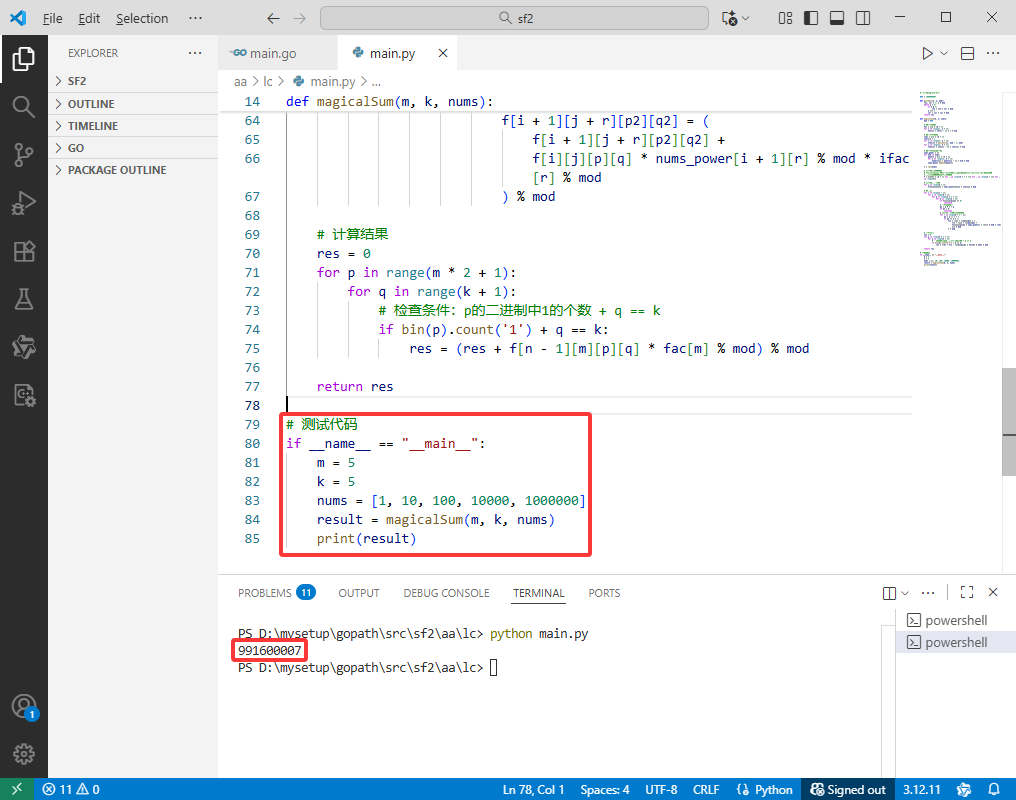1016x800 pixels.
Task: Open the Testing flask icon
Action: 24,299
